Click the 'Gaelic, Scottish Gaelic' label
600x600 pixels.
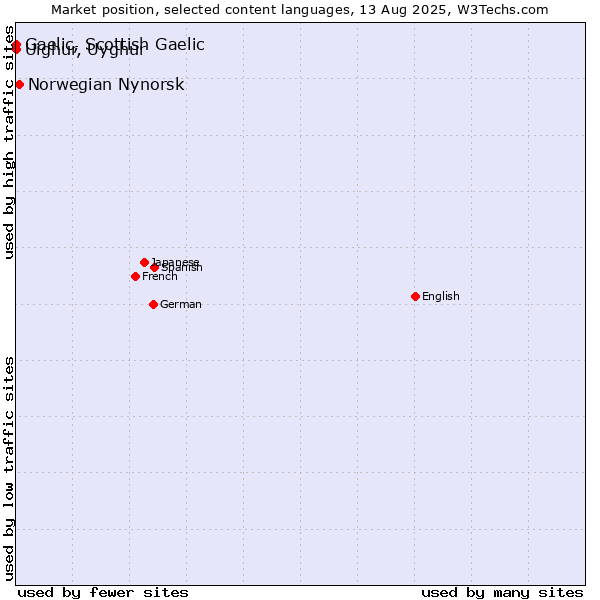[x=115, y=44]
